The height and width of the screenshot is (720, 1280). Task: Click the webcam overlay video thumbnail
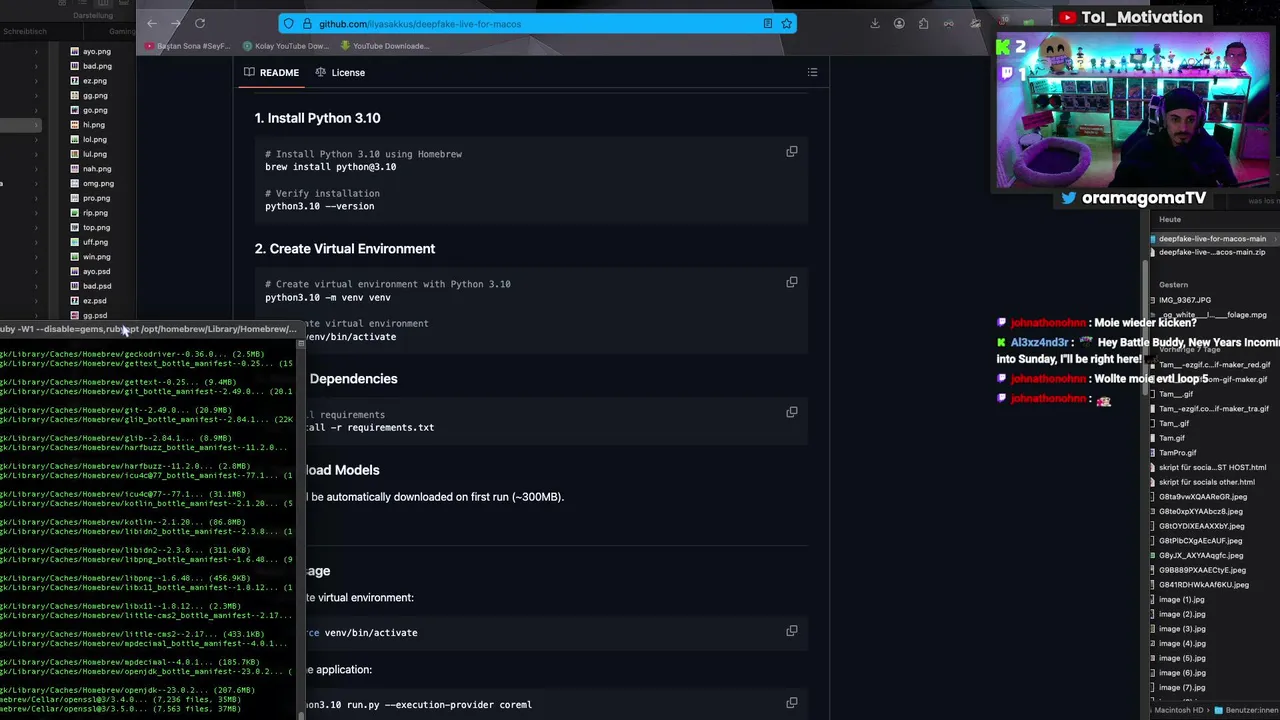(1133, 110)
